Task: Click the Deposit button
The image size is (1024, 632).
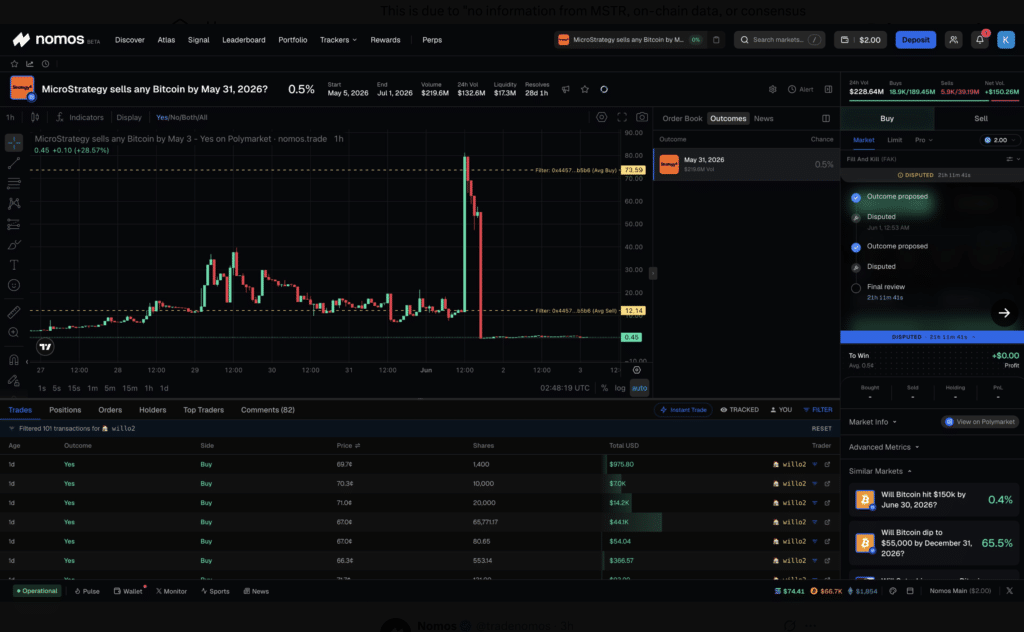Action: point(916,40)
